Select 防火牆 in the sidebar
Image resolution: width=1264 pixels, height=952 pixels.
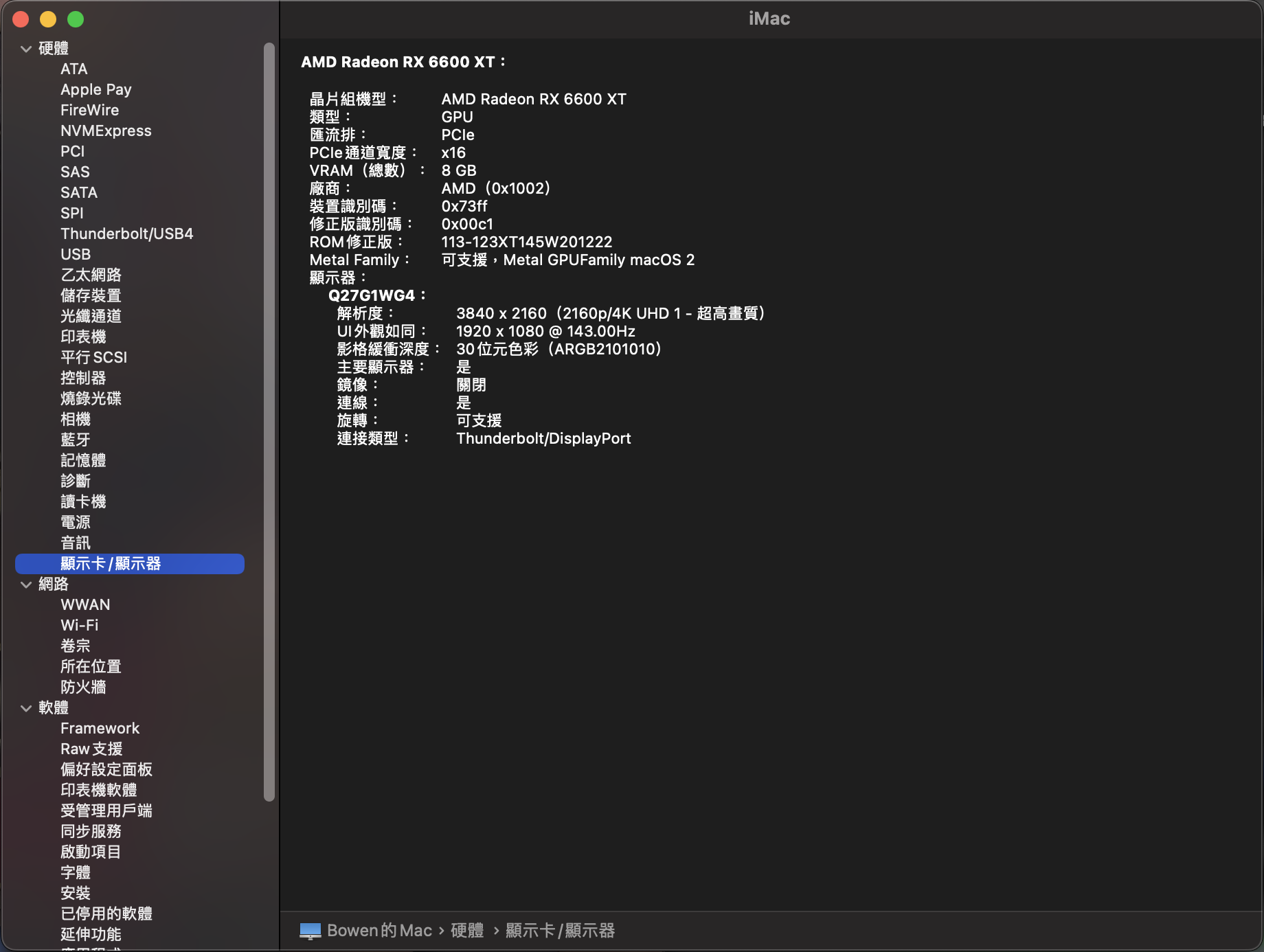coord(83,688)
